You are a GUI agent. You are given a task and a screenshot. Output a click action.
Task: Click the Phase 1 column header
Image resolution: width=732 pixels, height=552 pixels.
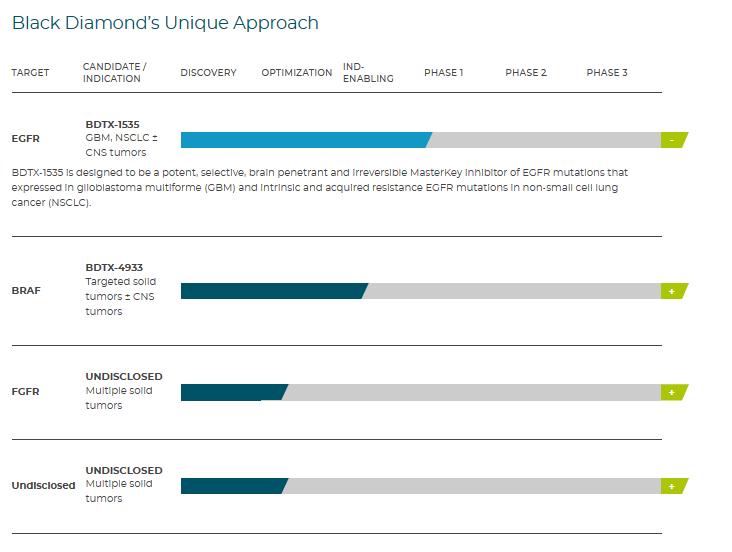[x=443, y=73]
